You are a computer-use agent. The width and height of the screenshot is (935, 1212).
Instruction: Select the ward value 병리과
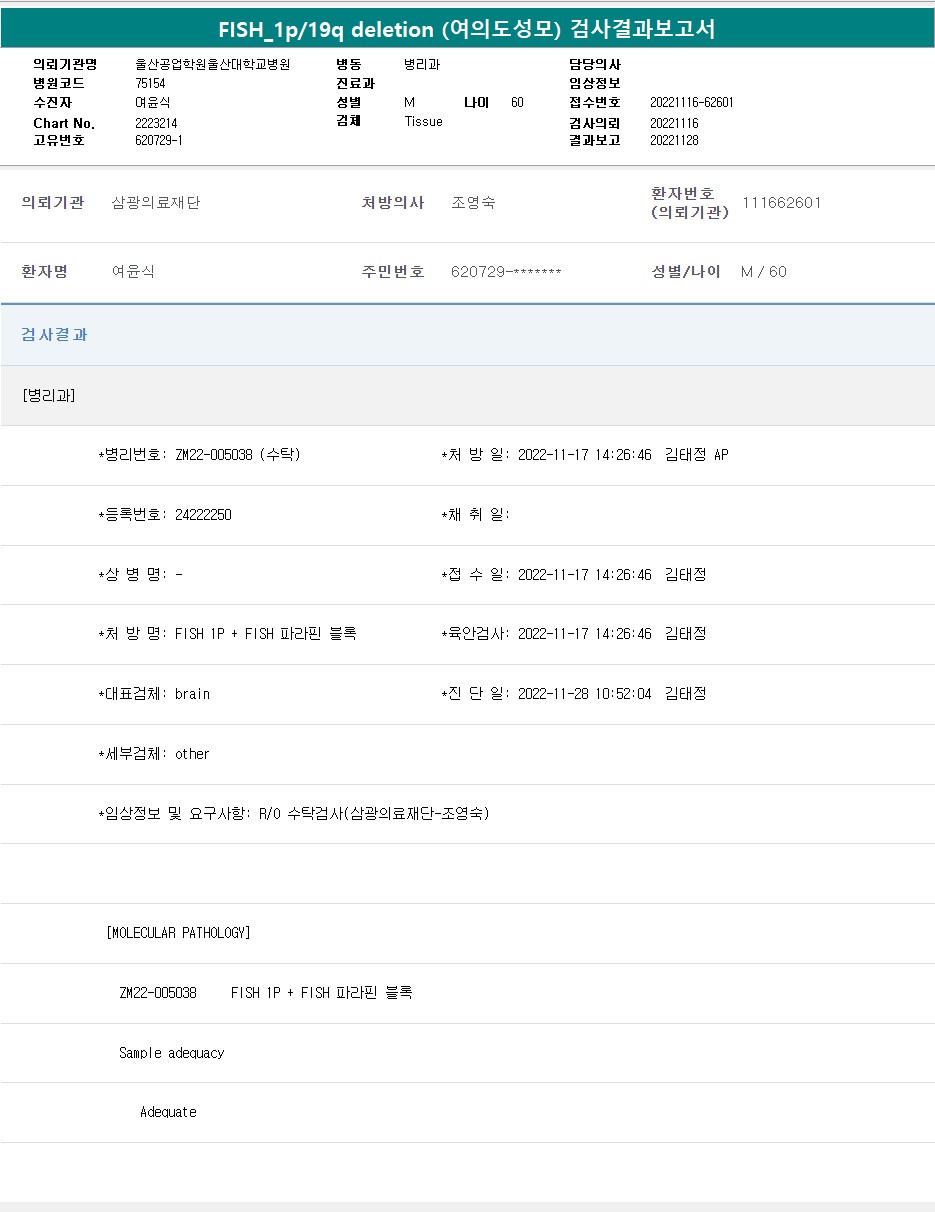pos(422,64)
